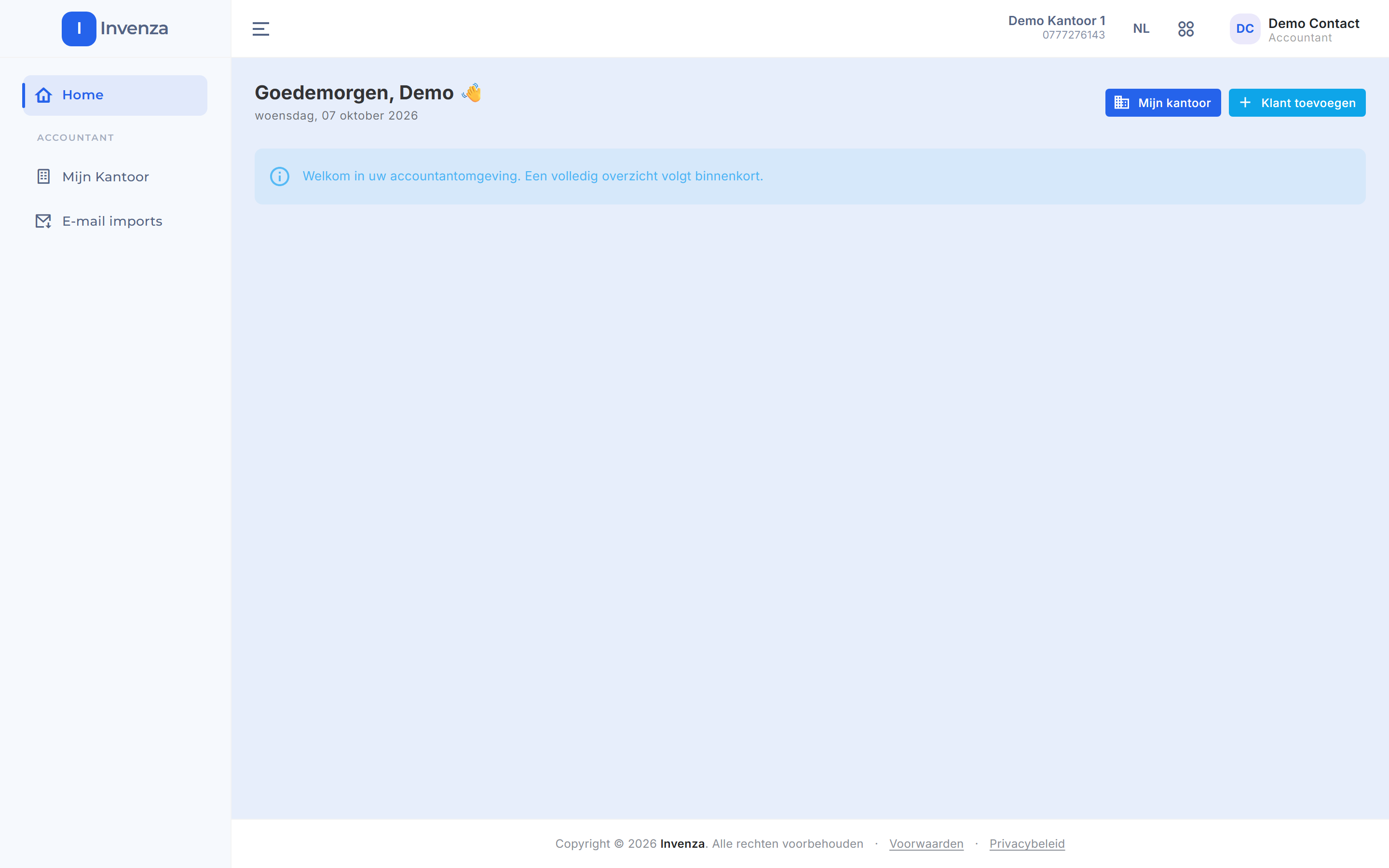1389x868 pixels.
Task: Open Mijn Kantoor in the sidebar
Action: (115, 177)
